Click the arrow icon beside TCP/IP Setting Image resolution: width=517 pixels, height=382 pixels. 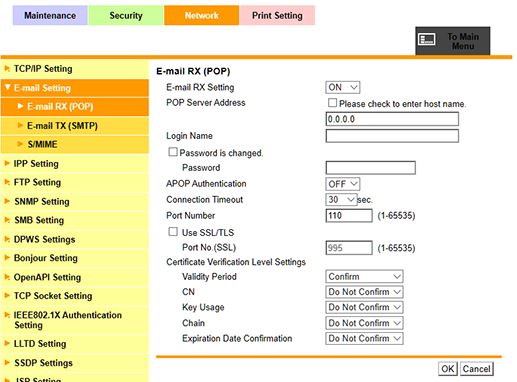point(7,69)
